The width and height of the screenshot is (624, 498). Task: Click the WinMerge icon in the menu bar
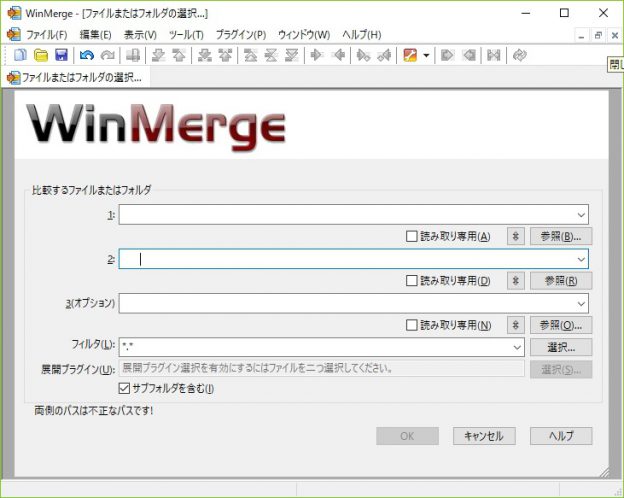tap(14, 34)
